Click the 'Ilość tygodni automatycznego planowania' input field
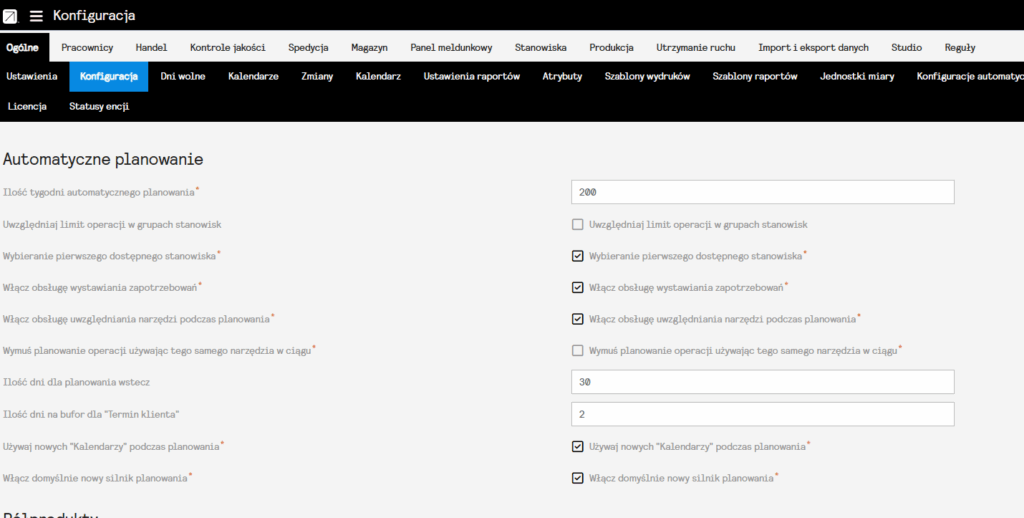The width and height of the screenshot is (1024, 518). click(762, 192)
